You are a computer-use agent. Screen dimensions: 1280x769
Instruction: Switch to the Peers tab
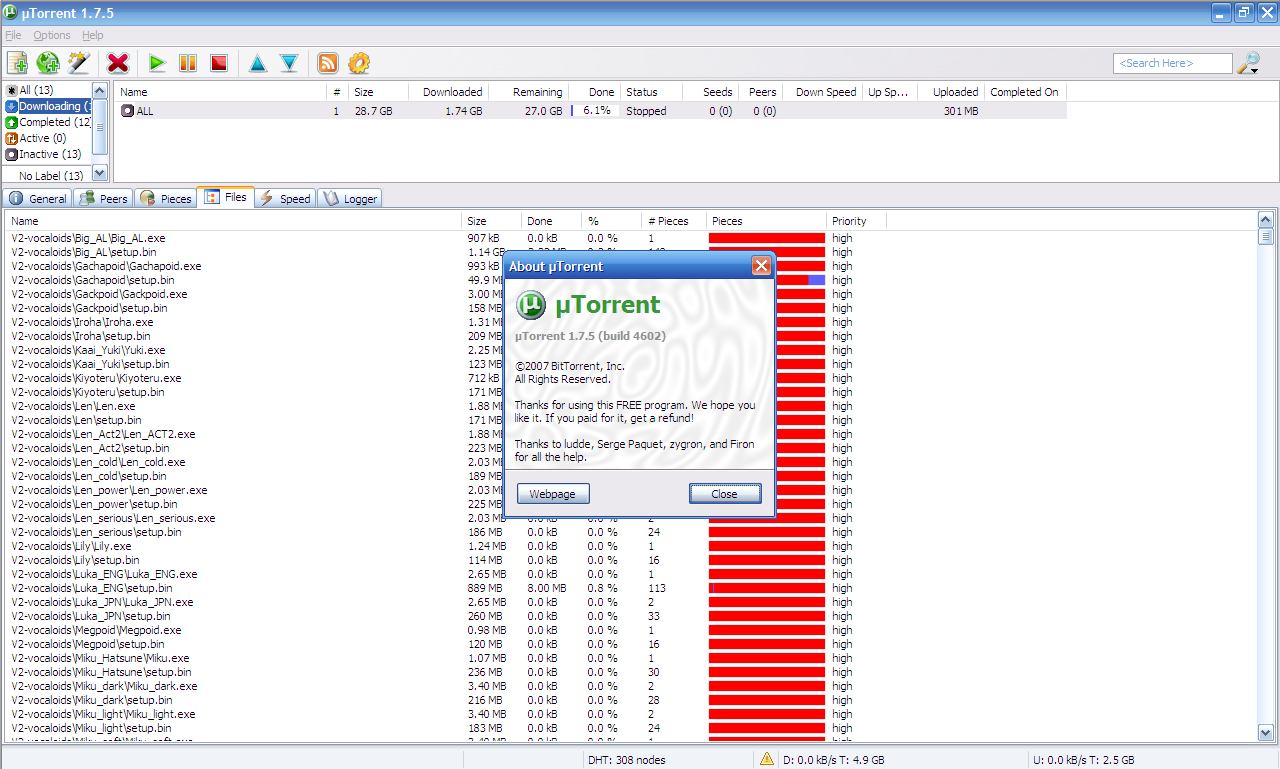pos(104,198)
